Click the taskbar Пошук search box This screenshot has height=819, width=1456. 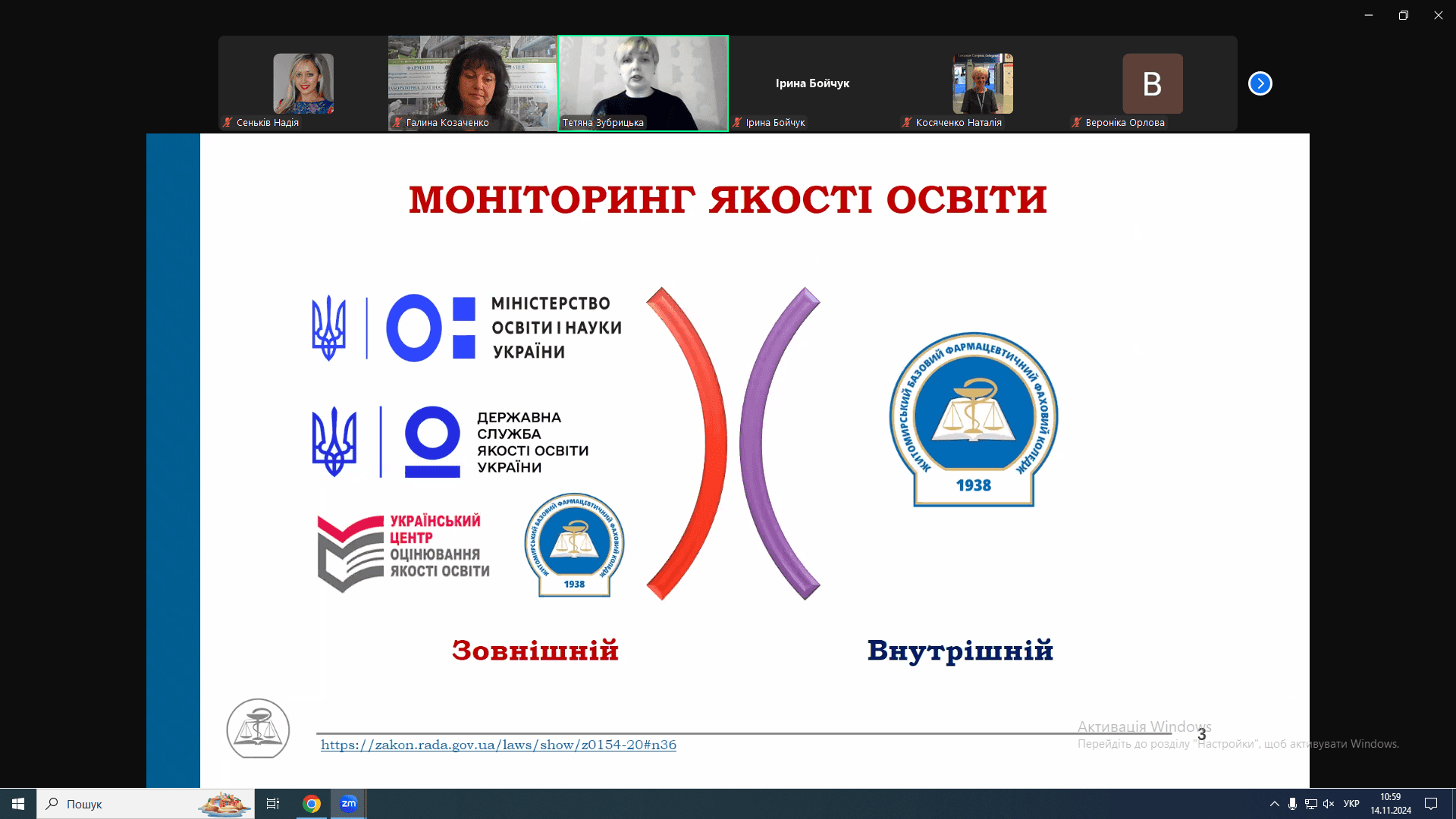(x=146, y=804)
